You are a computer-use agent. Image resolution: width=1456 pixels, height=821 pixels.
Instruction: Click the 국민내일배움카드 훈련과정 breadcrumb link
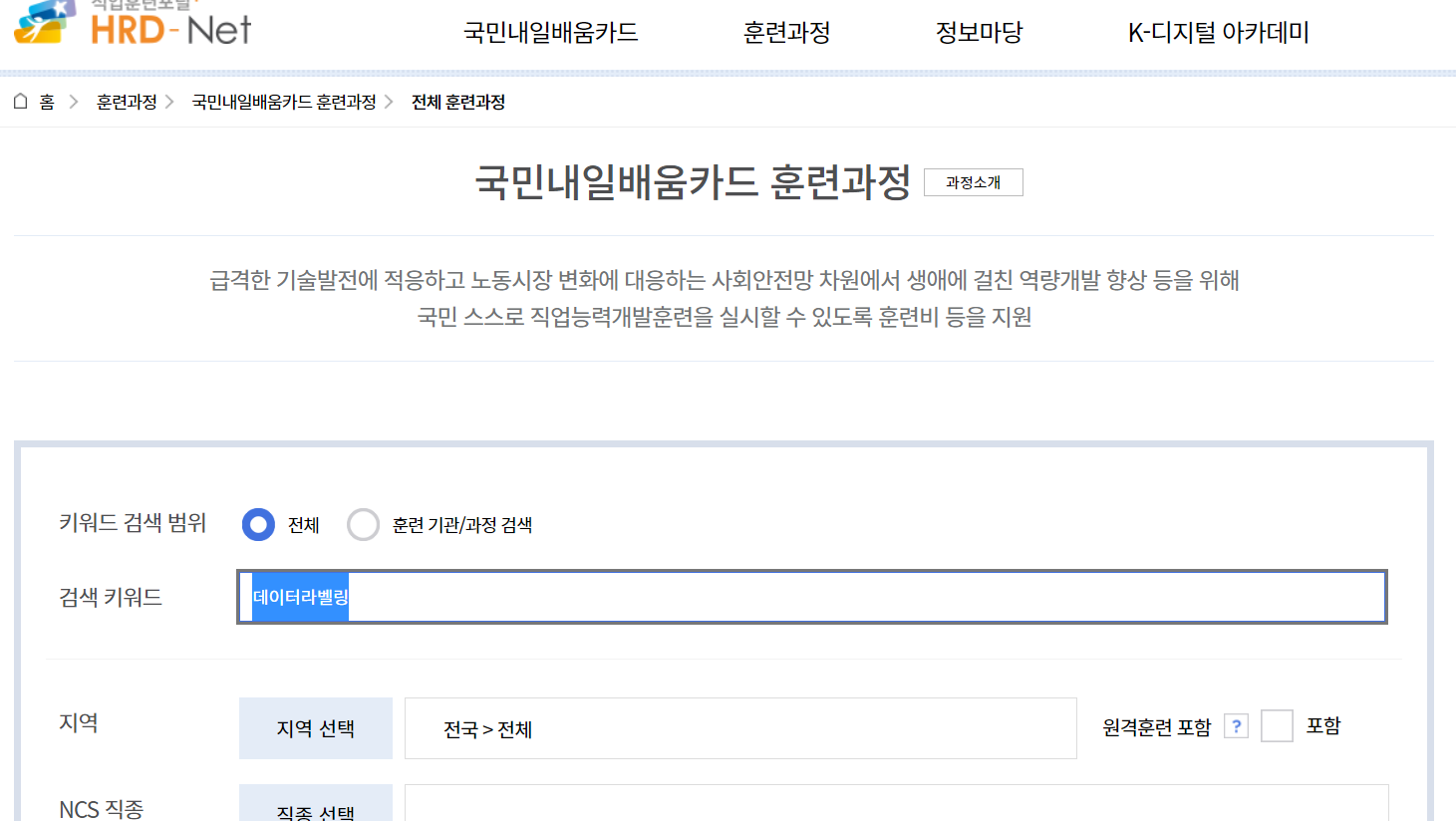[x=284, y=102]
